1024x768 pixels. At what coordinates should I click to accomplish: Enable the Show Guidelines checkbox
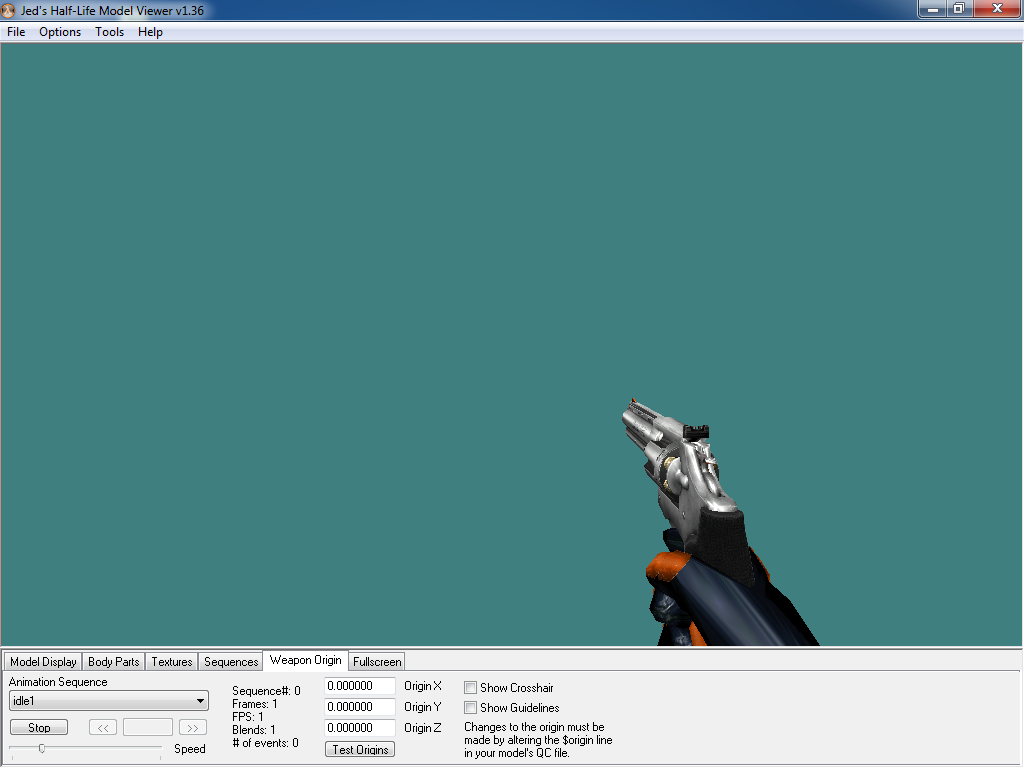click(470, 707)
